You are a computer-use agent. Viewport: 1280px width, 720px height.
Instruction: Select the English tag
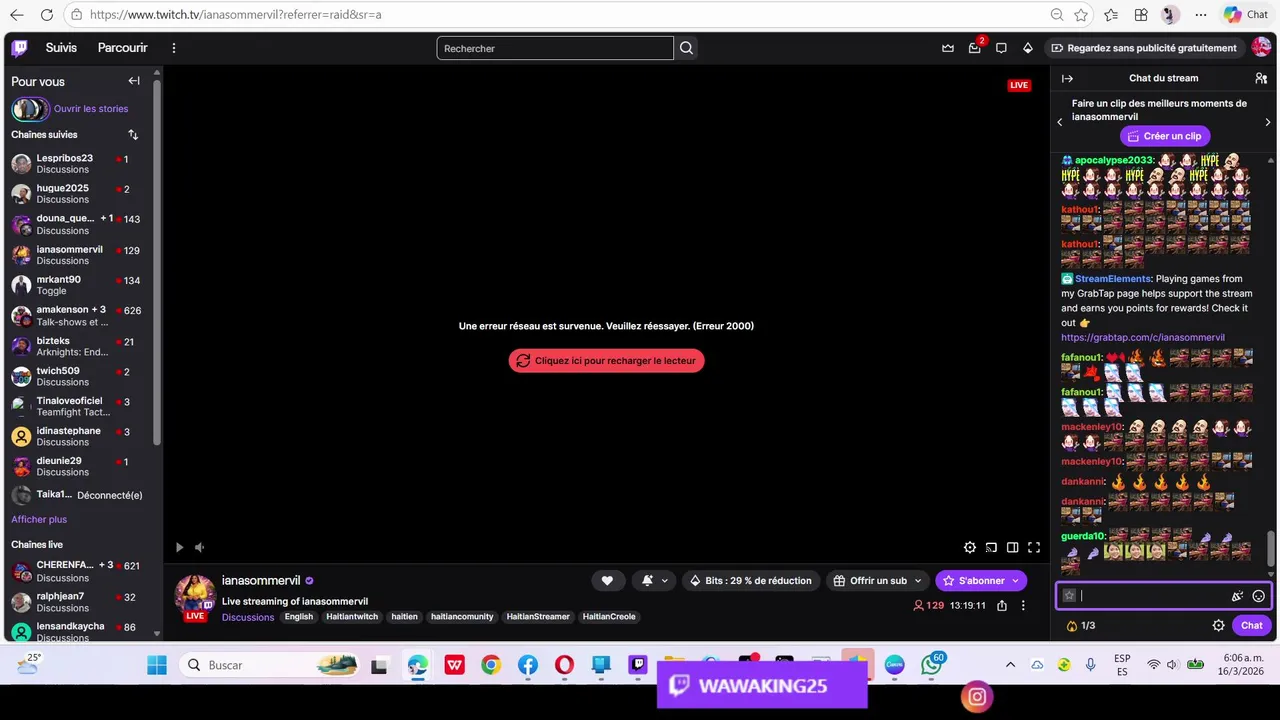(x=299, y=617)
